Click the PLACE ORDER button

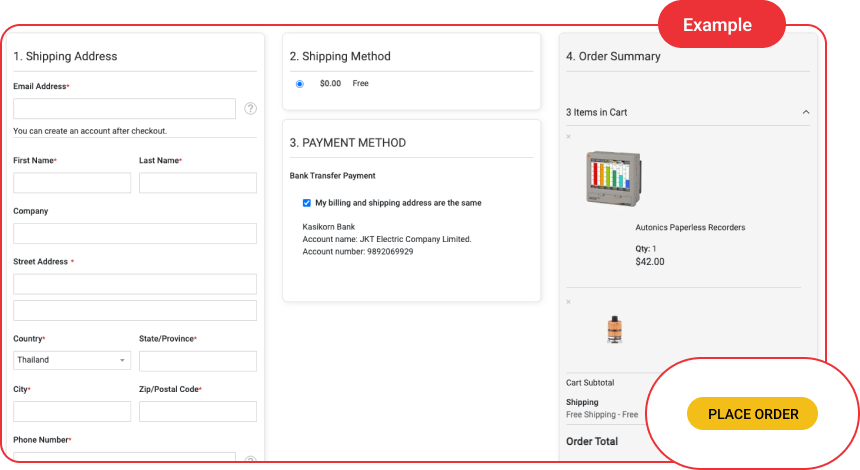coord(752,414)
